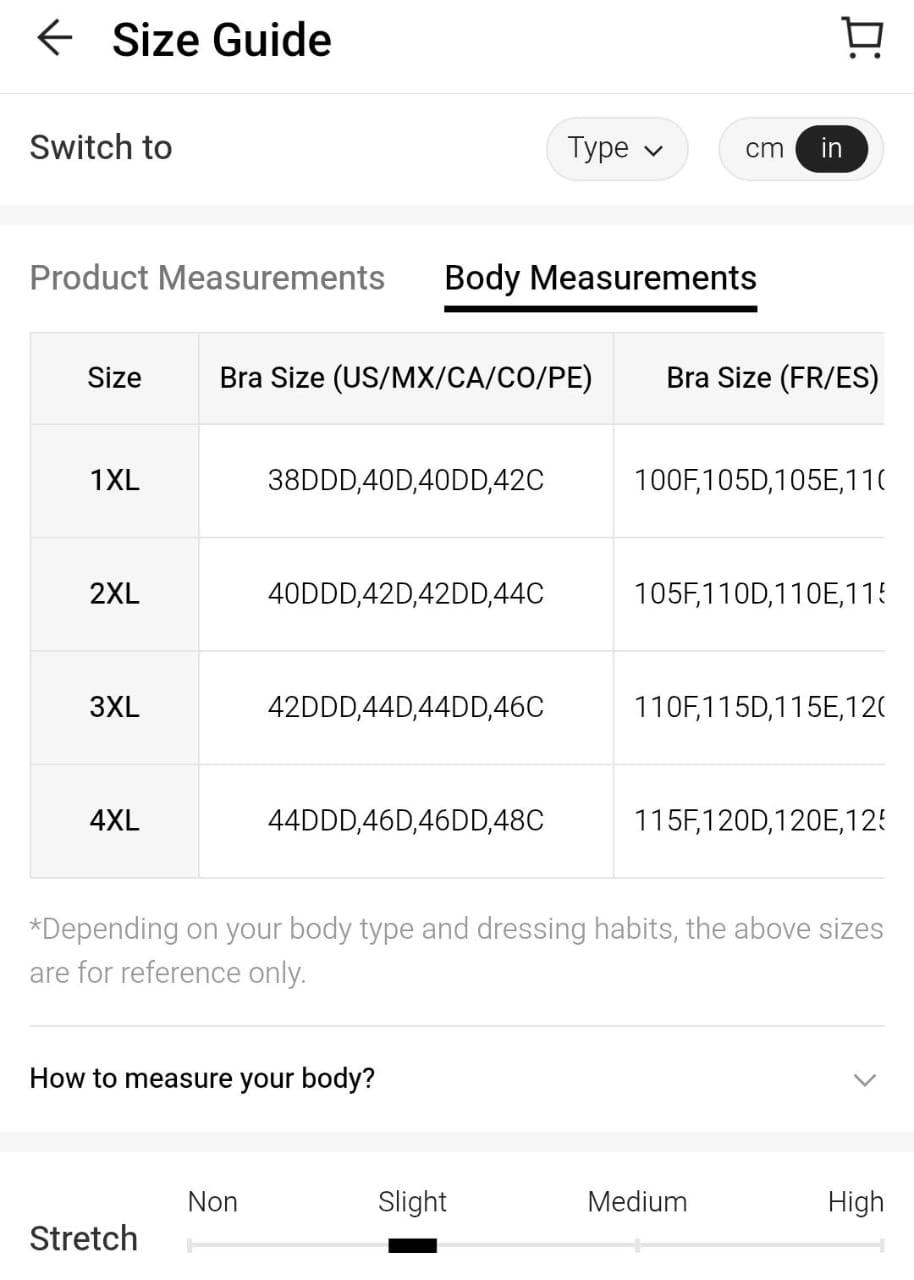
Task: Switch to Product Measurements tab
Action: click(207, 278)
